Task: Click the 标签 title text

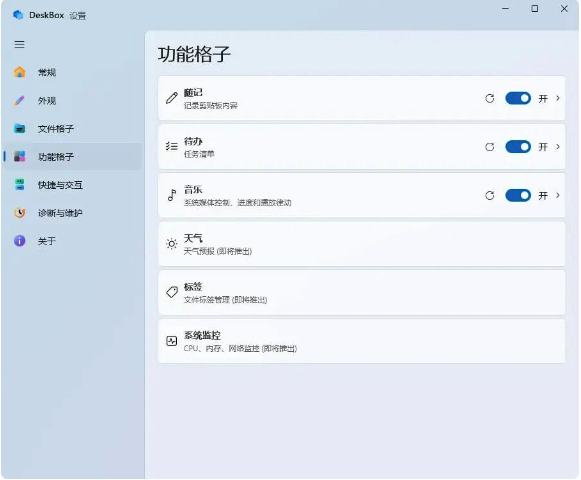Action: 193,287
